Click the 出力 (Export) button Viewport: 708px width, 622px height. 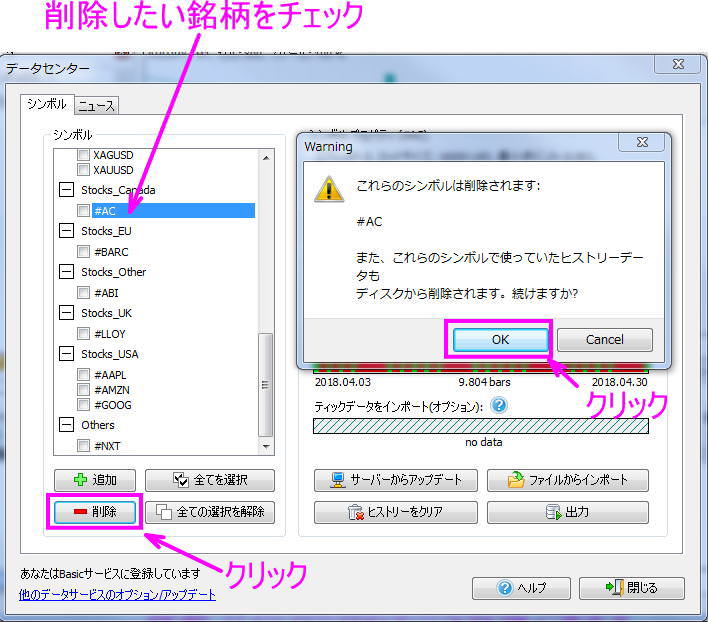pyautogui.click(x=567, y=512)
